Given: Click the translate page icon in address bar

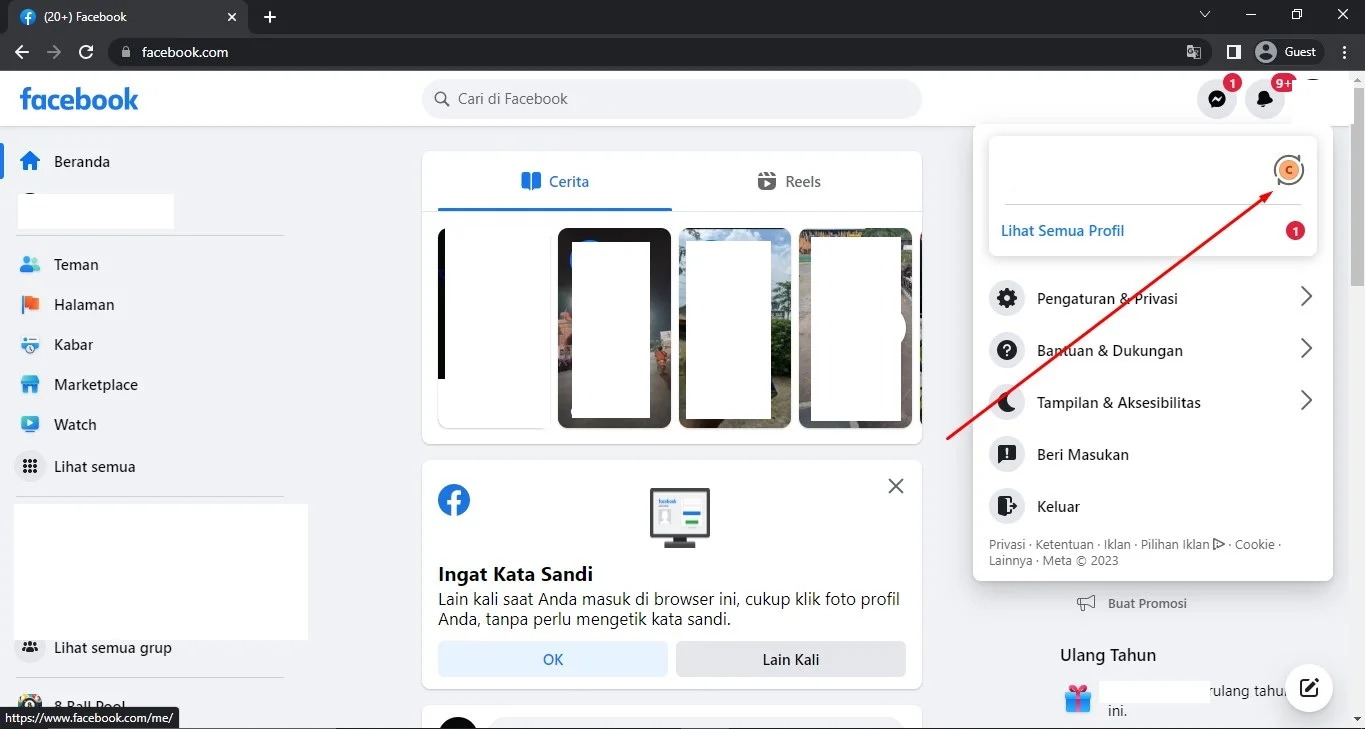Looking at the screenshot, I should tap(1194, 52).
